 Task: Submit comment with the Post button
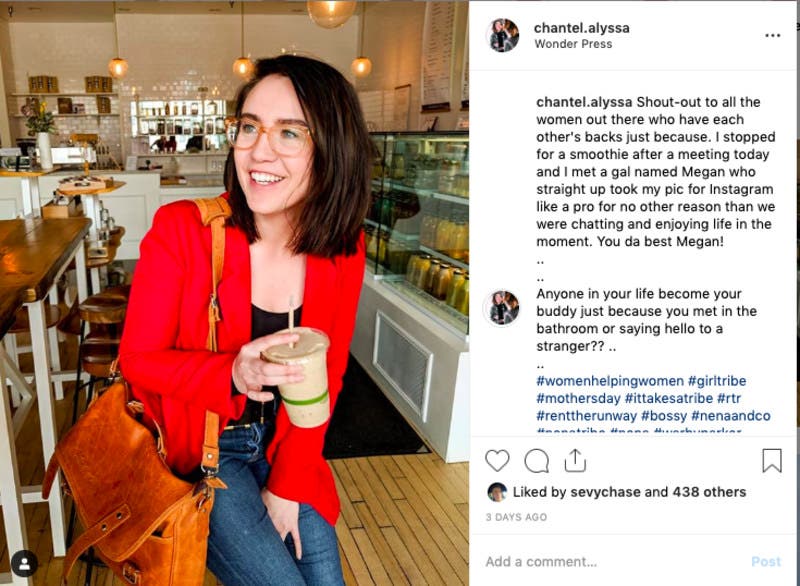[766, 562]
